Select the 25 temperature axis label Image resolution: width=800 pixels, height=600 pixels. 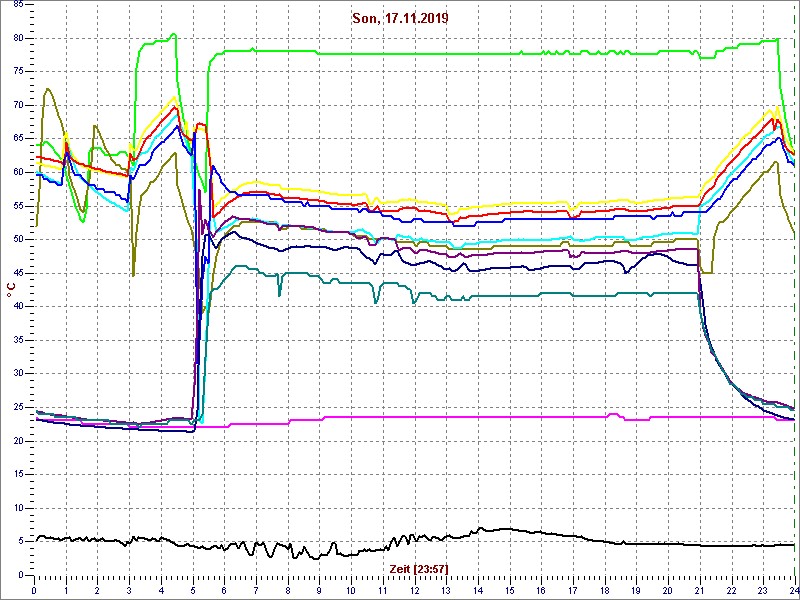click(17, 408)
